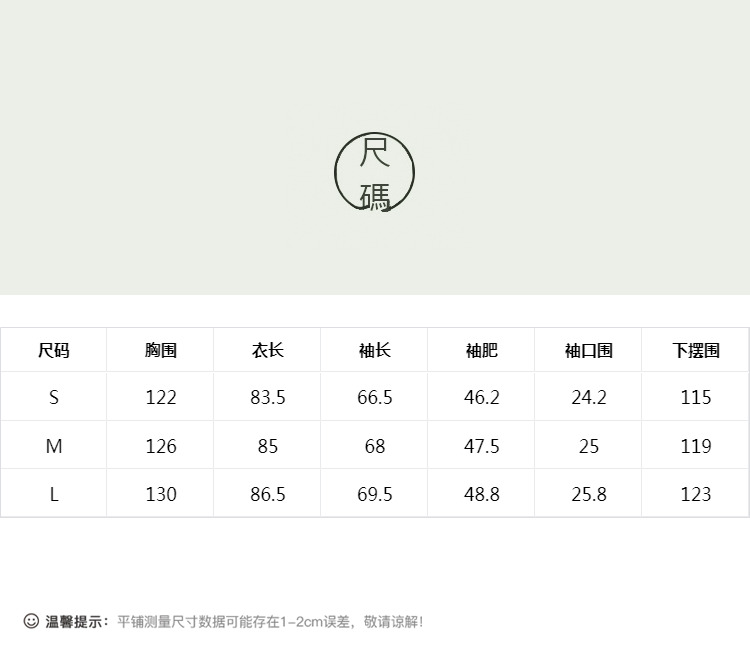The width and height of the screenshot is (750, 651).
Task: Select the 尺码 column header
Action: [x=54, y=350]
